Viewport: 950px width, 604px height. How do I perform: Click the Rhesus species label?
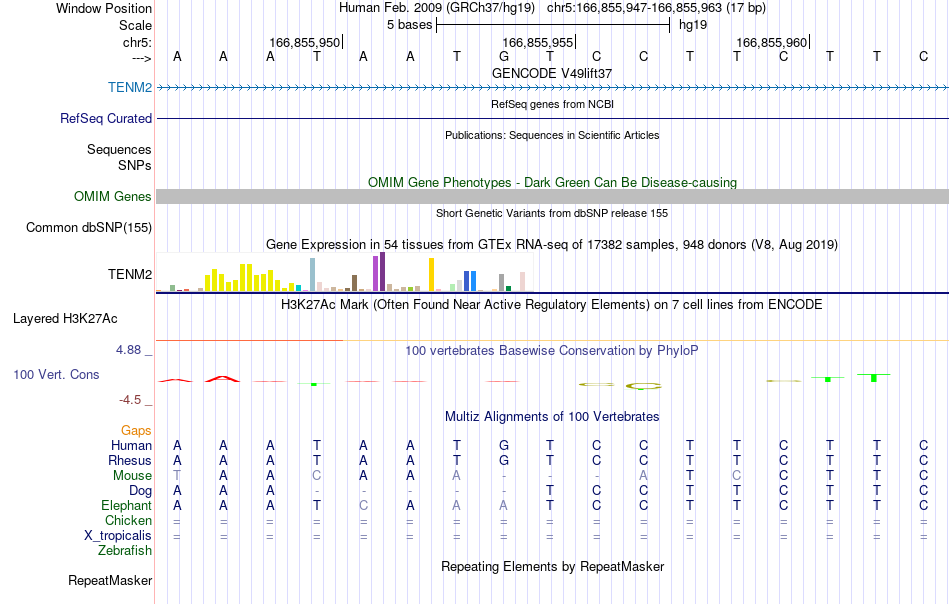pos(130,460)
